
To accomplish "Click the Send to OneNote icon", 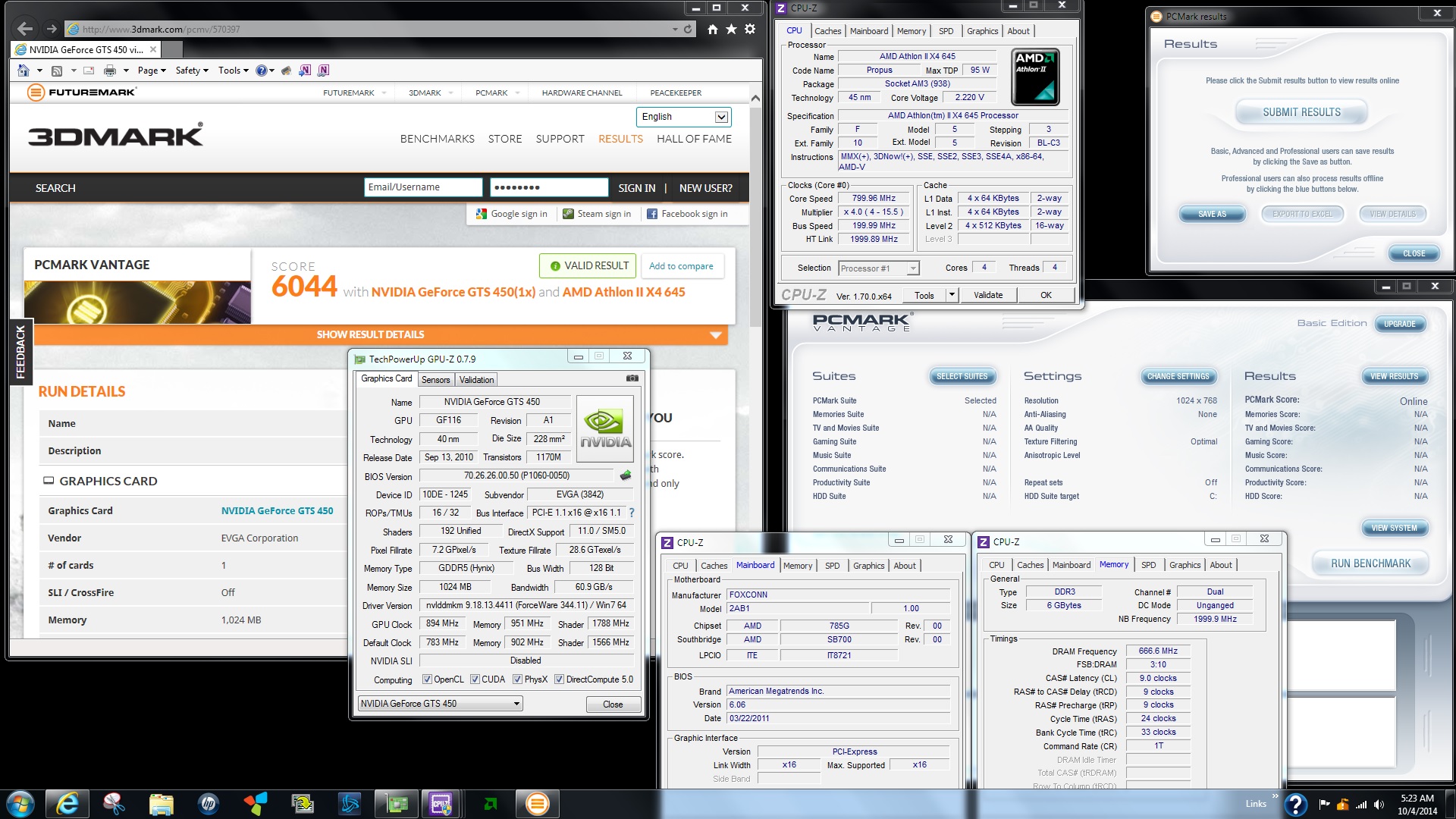I will coord(305,71).
